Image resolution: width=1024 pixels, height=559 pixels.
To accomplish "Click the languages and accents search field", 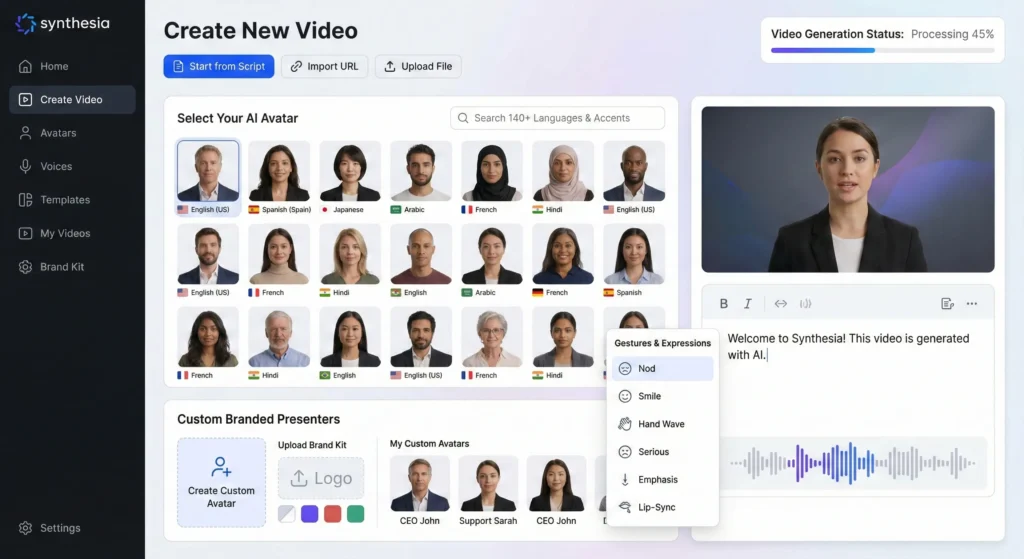I will [557, 118].
